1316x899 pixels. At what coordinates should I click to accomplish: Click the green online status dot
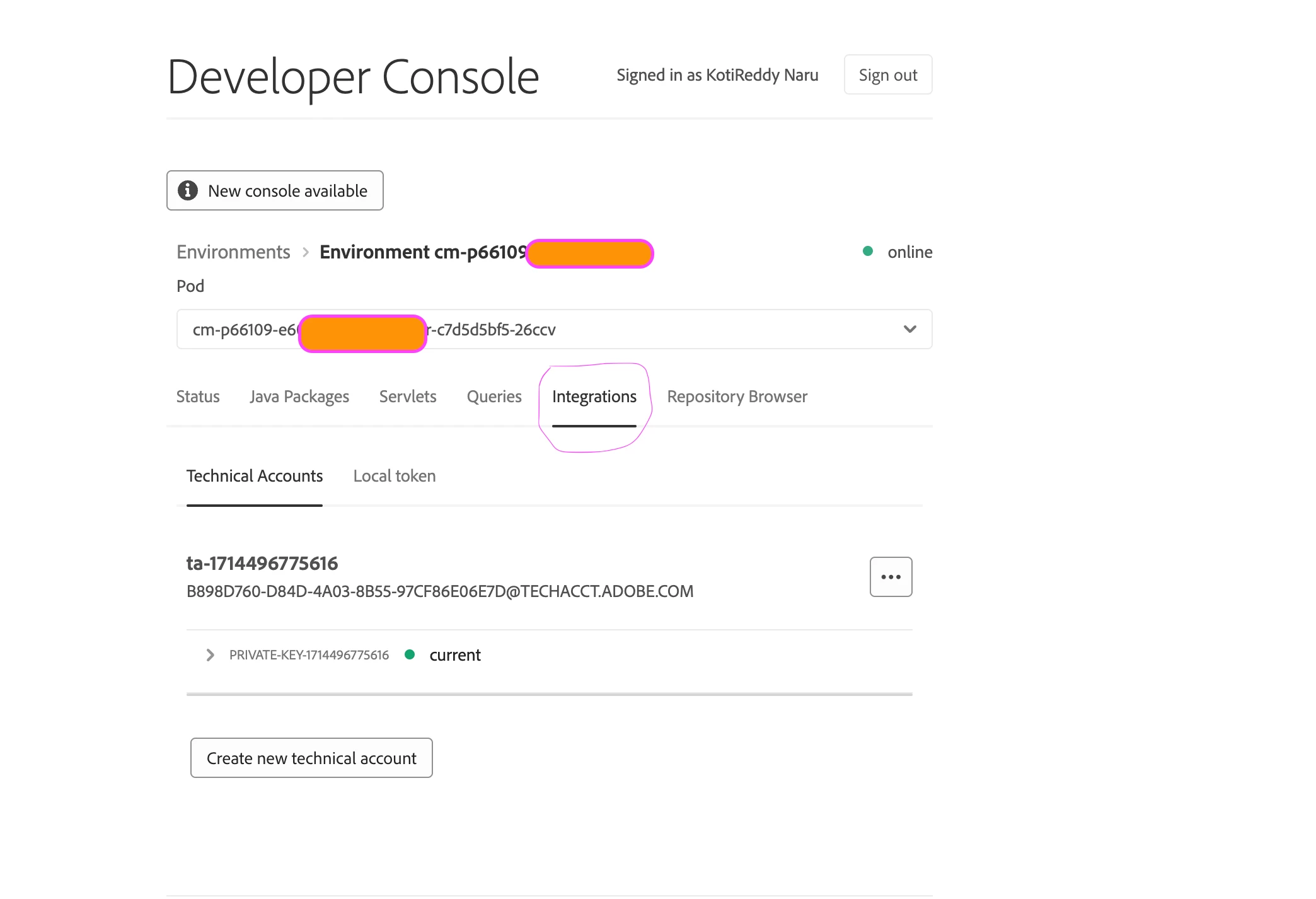[x=868, y=252]
